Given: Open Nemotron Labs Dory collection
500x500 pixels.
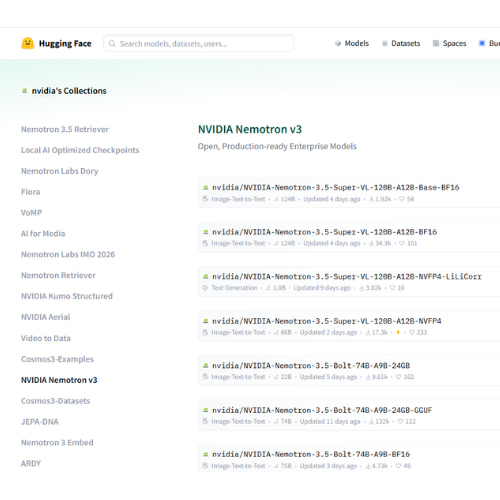Looking at the screenshot, I should click(60, 171).
